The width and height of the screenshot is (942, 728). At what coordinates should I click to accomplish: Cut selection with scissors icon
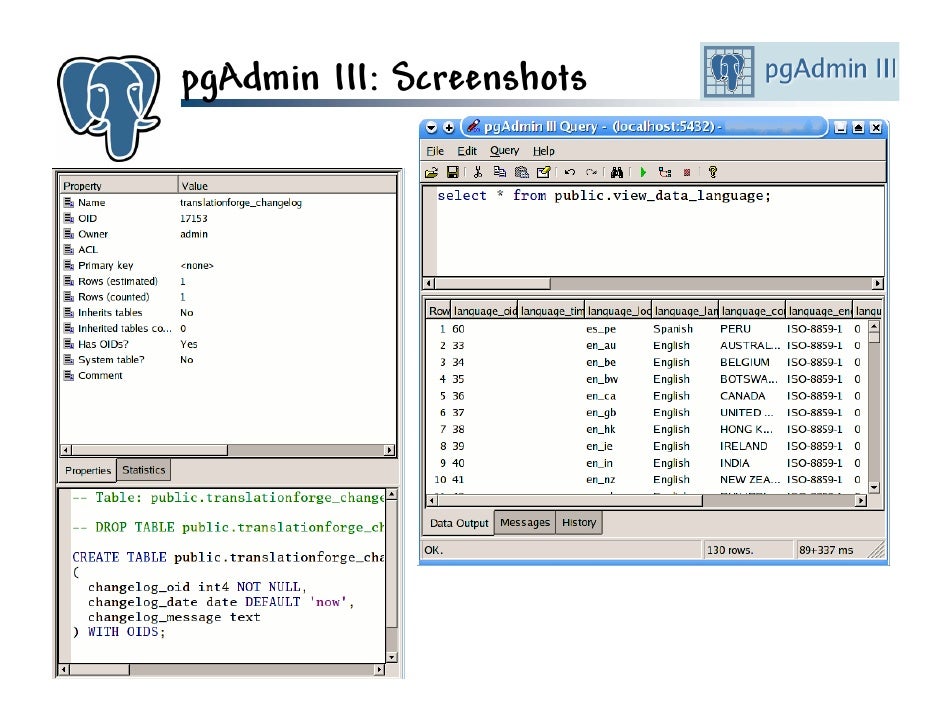tap(478, 172)
